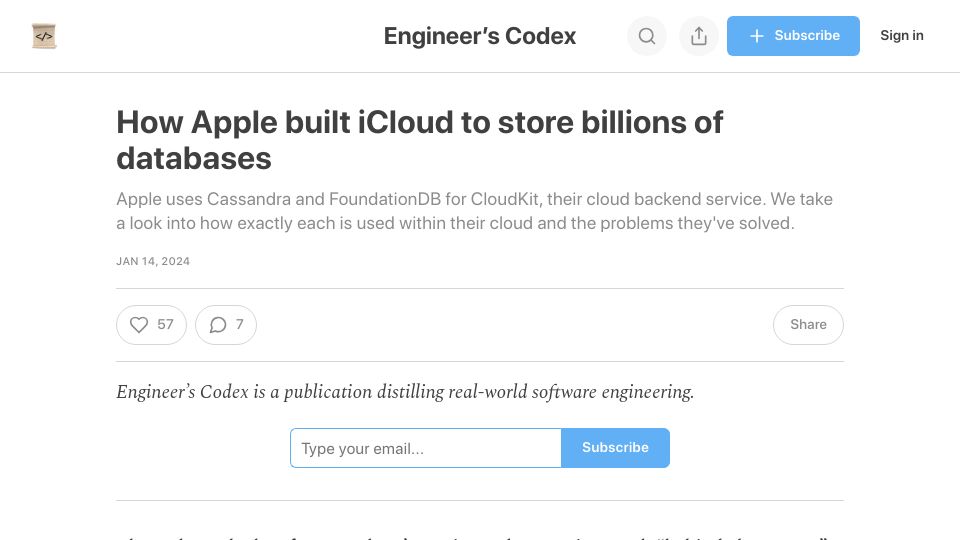Go to Engineer's Codex publication title
The height and width of the screenshot is (540, 960).
click(479, 36)
